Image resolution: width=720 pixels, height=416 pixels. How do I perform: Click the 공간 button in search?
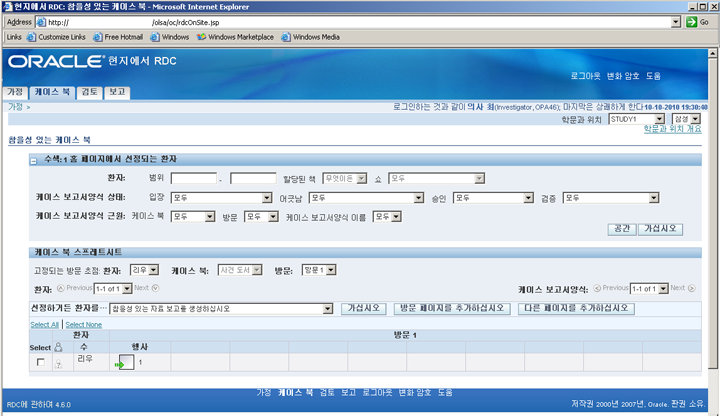coord(621,229)
